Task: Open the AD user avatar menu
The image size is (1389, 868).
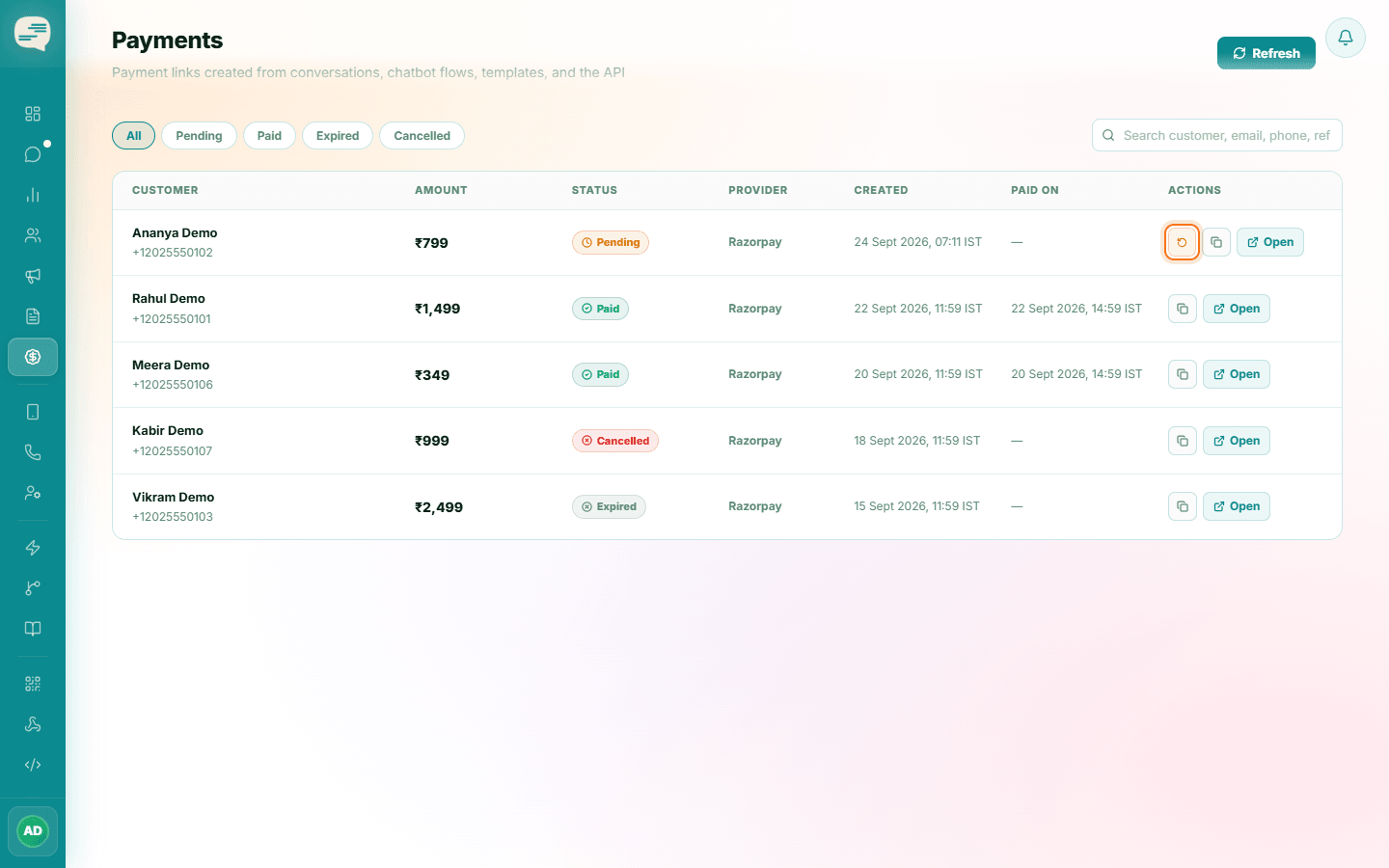Action: click(x=33, y=831)
